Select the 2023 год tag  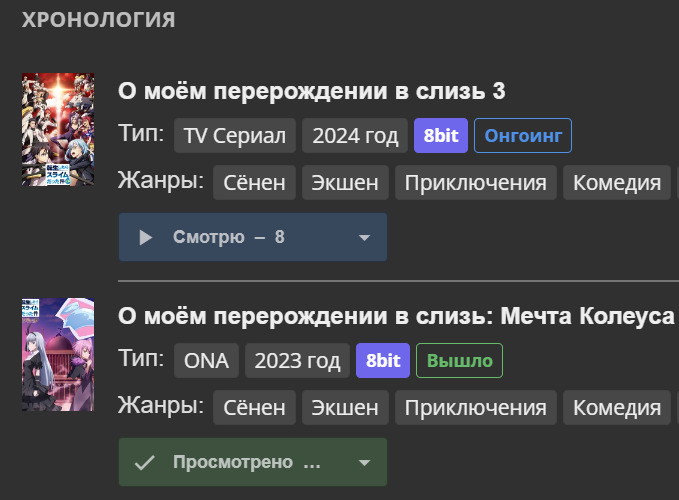(297, 361)
